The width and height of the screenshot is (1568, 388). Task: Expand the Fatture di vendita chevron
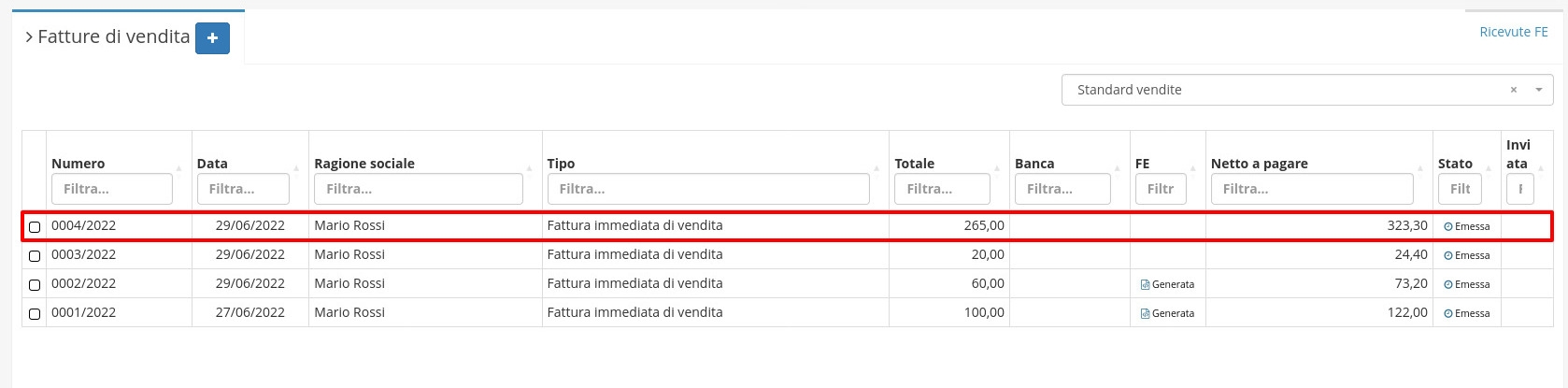click(29, 37)
